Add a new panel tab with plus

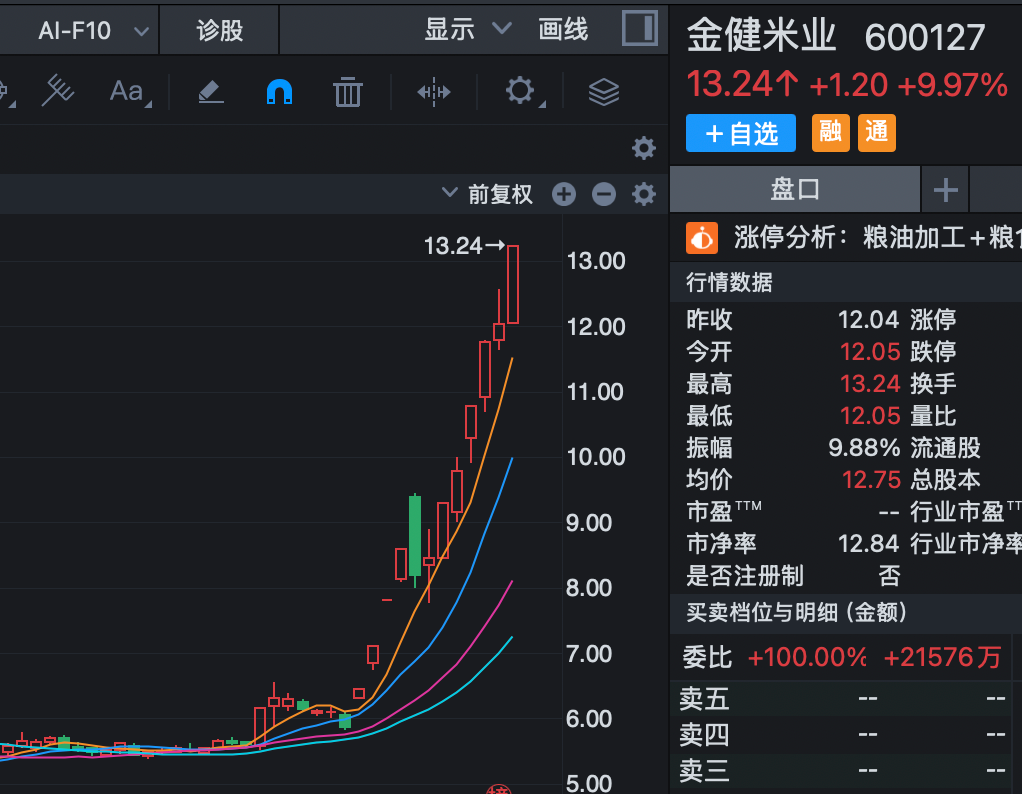[x=945, y=190]
